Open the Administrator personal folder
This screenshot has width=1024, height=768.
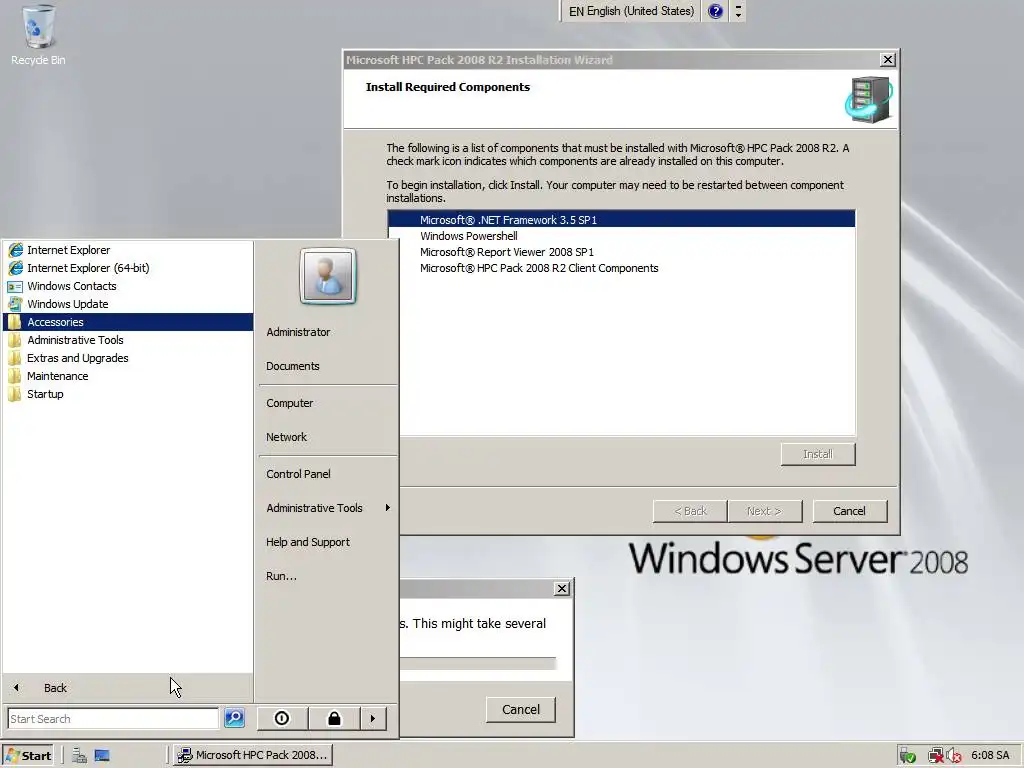(298, 332)
